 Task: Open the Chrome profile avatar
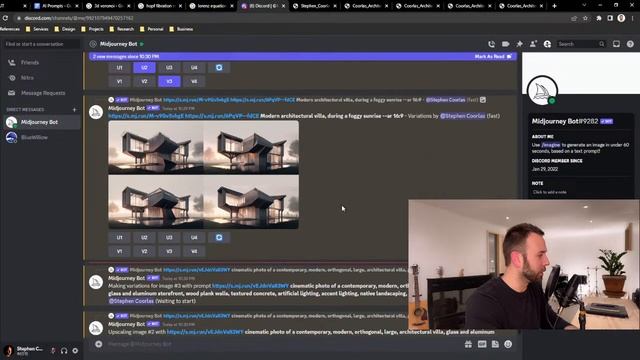(621, 18)
